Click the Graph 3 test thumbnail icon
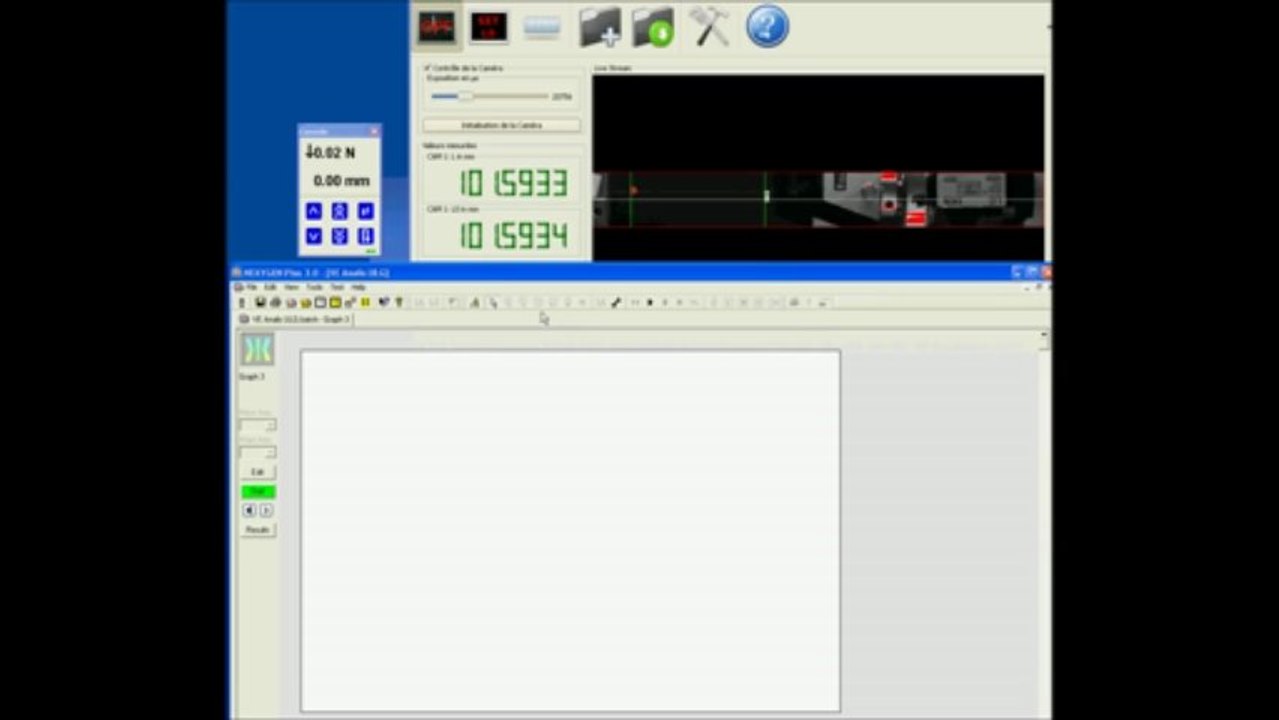The height and width of the screenshot is (720, 1279). click(257, 349)
